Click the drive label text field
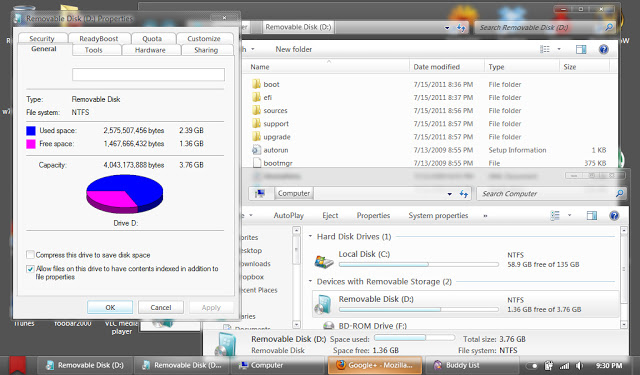The height and width of the screenshot is (375, 640). click(x=148, y=75)
